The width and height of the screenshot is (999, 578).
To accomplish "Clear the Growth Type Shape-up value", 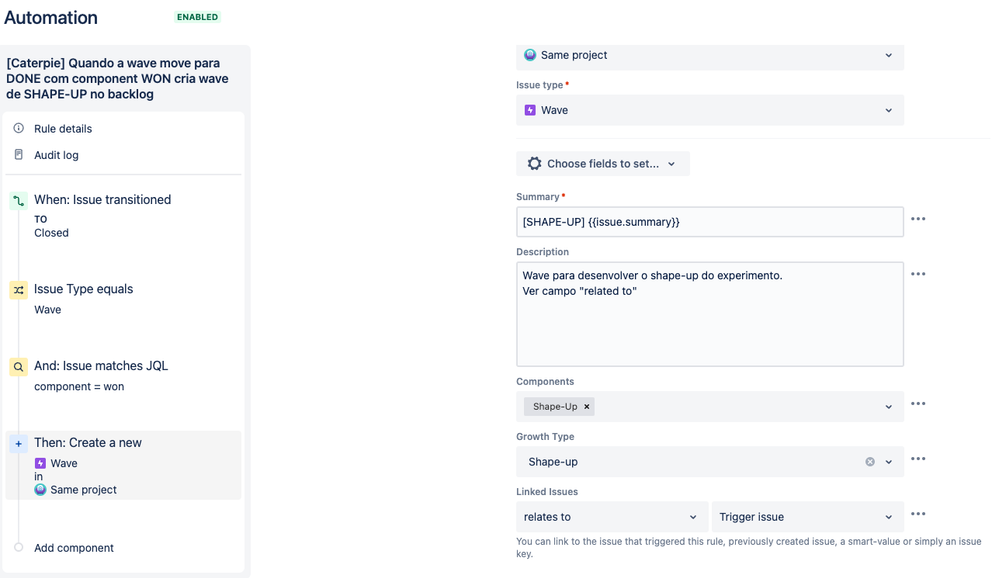I will click(x=870, y=462).
